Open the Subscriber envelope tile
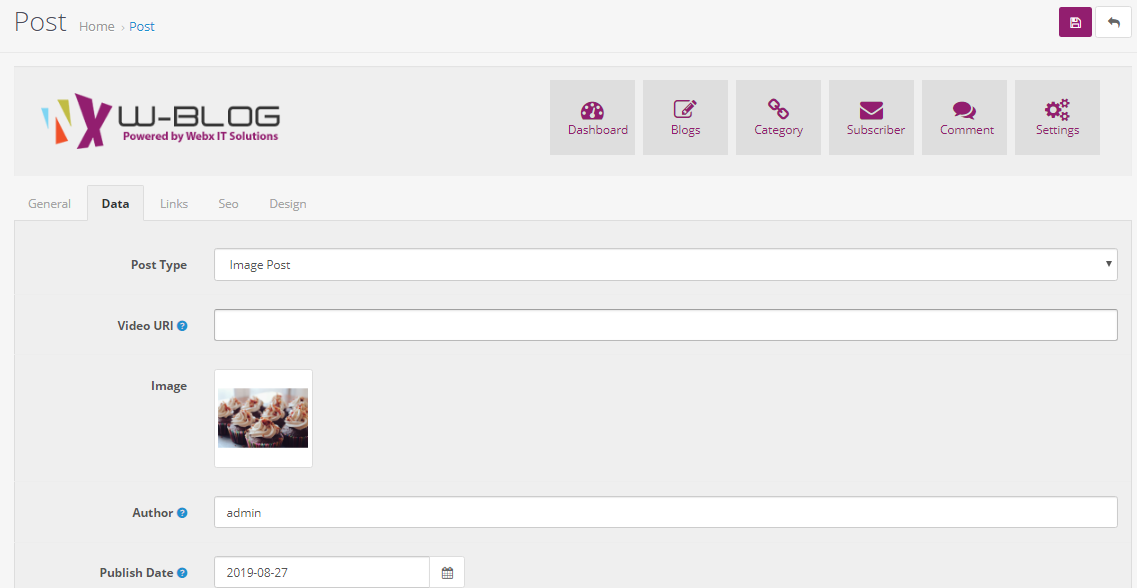Viewport: 1137px width, 588px height. 871,117
